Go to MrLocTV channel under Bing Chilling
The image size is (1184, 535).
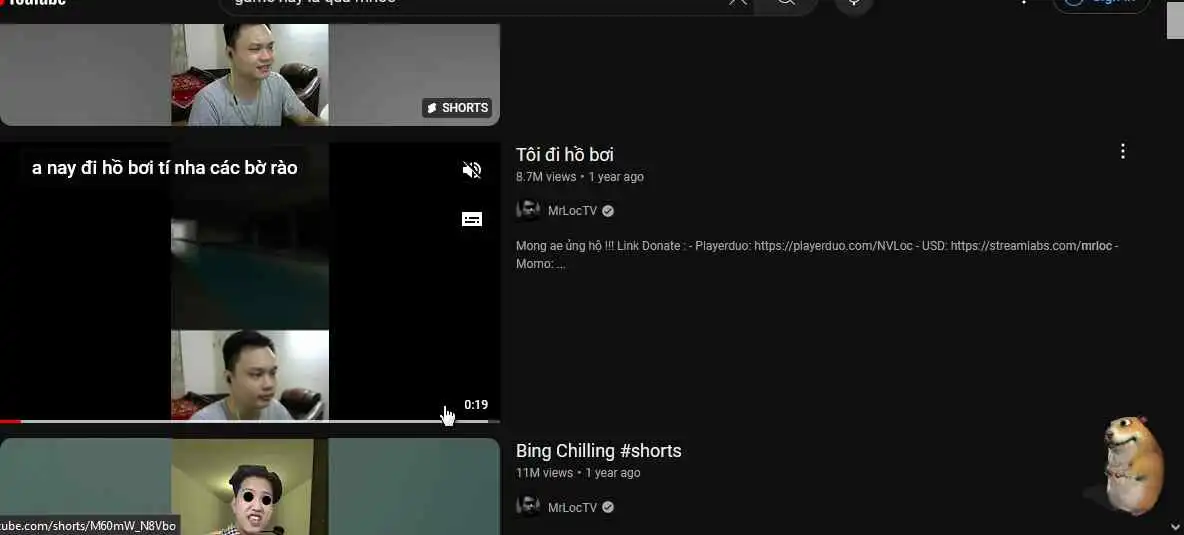pyautogui.click(x=572, y=508)
